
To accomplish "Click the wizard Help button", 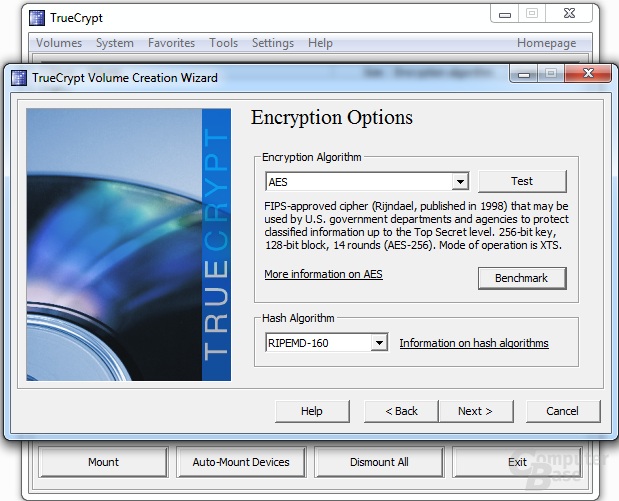I will (312, 411).
